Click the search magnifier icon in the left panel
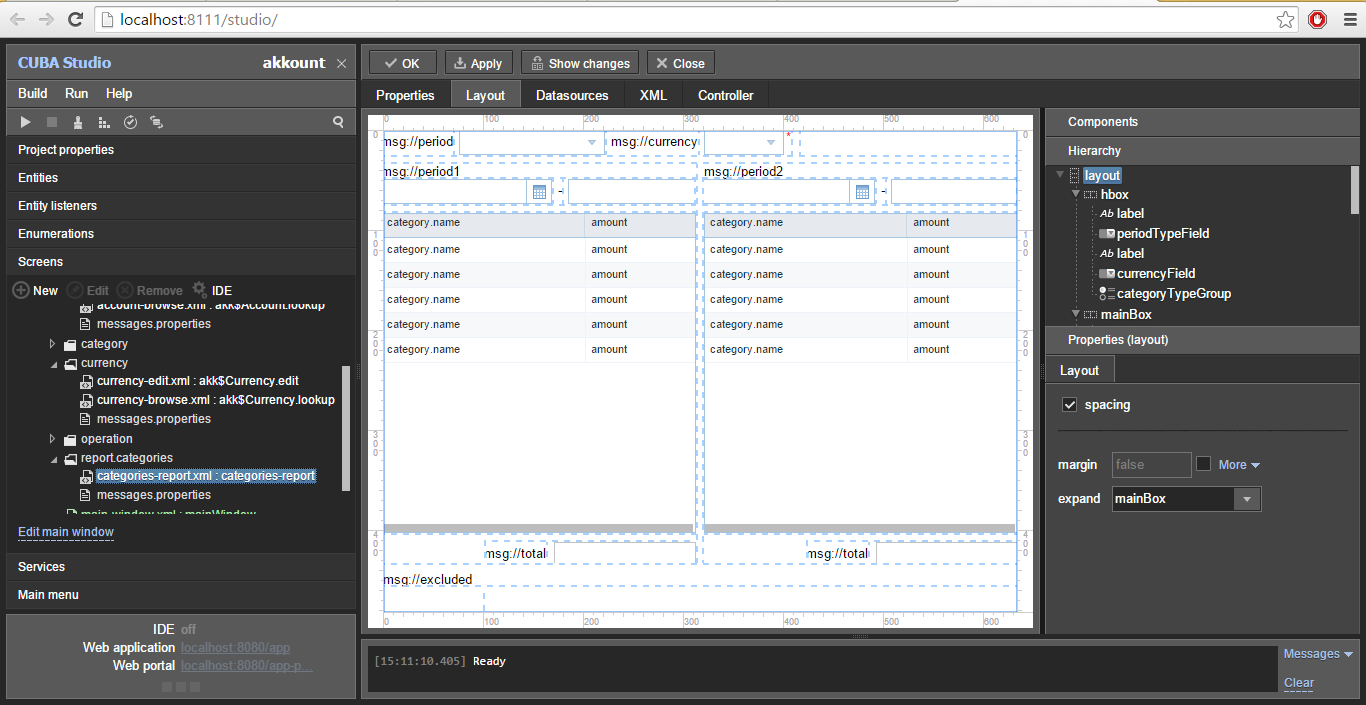The height and width of the screenshot is (705, 1366). pyautogui.click(x=338, y=122)
